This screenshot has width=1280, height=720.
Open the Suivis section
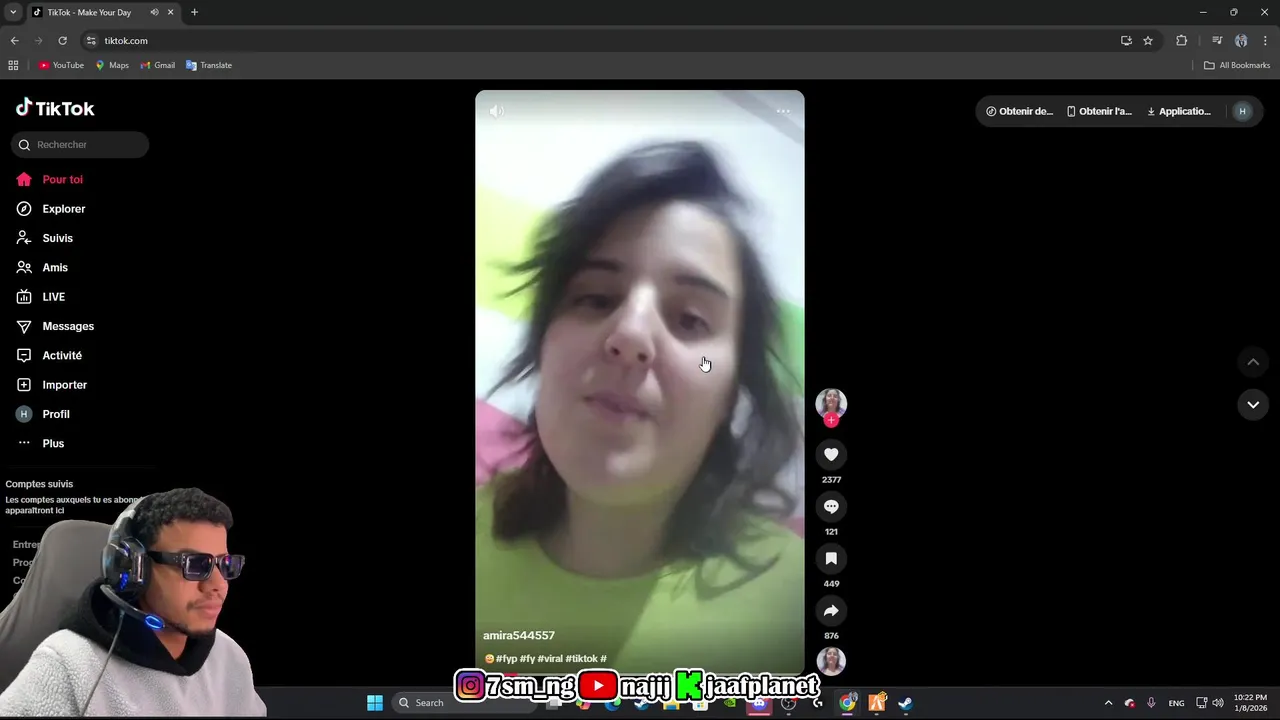point(45,238)
